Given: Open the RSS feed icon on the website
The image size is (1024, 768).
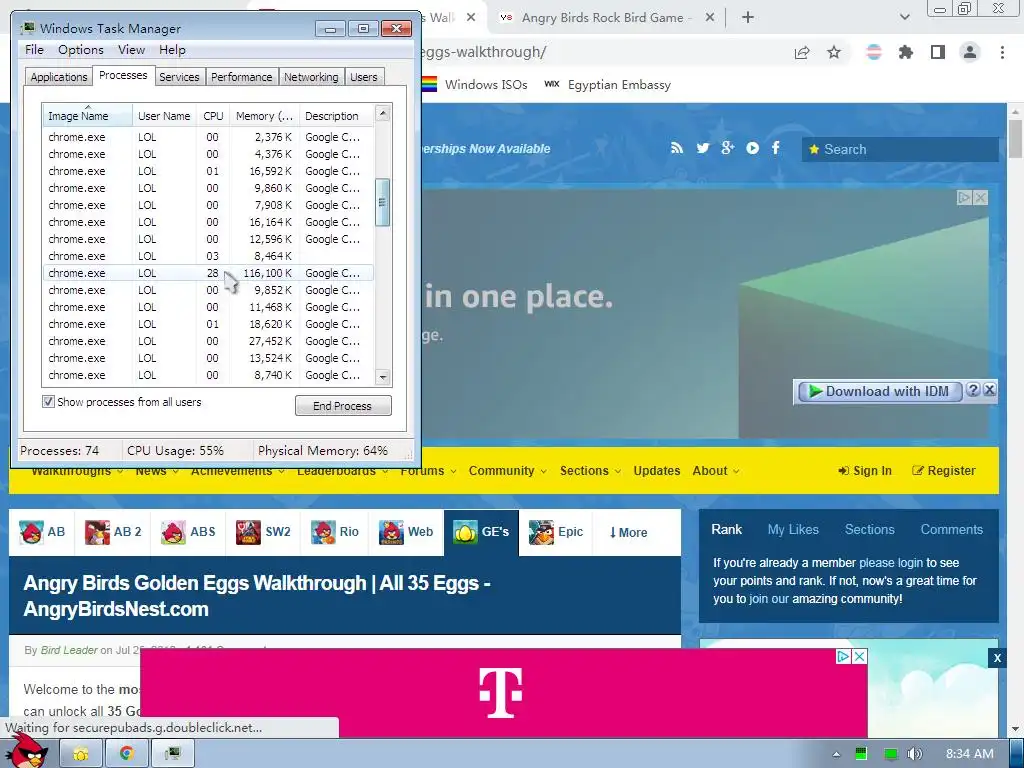Looking at the screenshot, I should (x=677, y=148).
